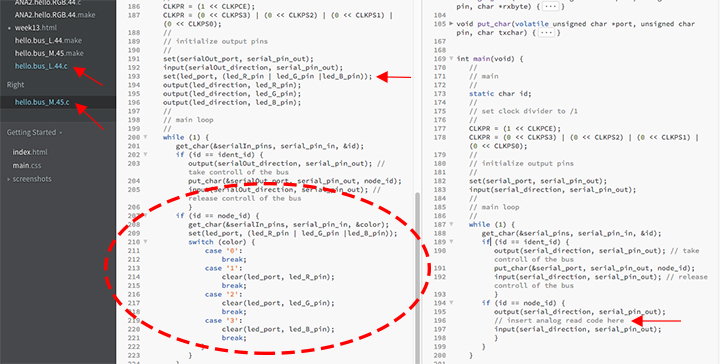The height and width of the screenshot is (364, 720).
Task: Click 'set(serial_port, serial_pin_out);' on line 182
Action: click(x=538, y=181)
